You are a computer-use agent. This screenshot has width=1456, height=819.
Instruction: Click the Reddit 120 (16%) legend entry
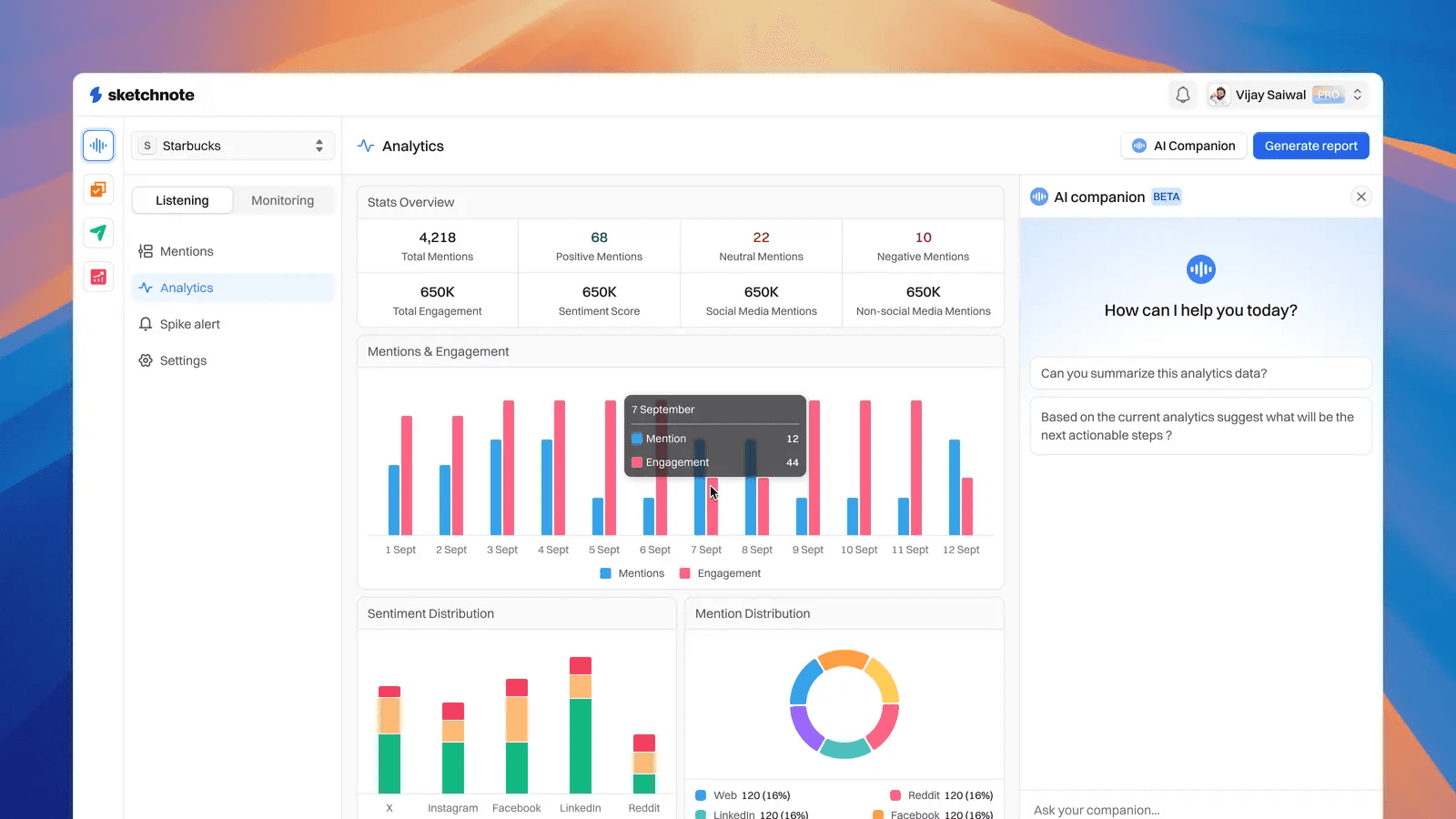[x=942, y=795]
